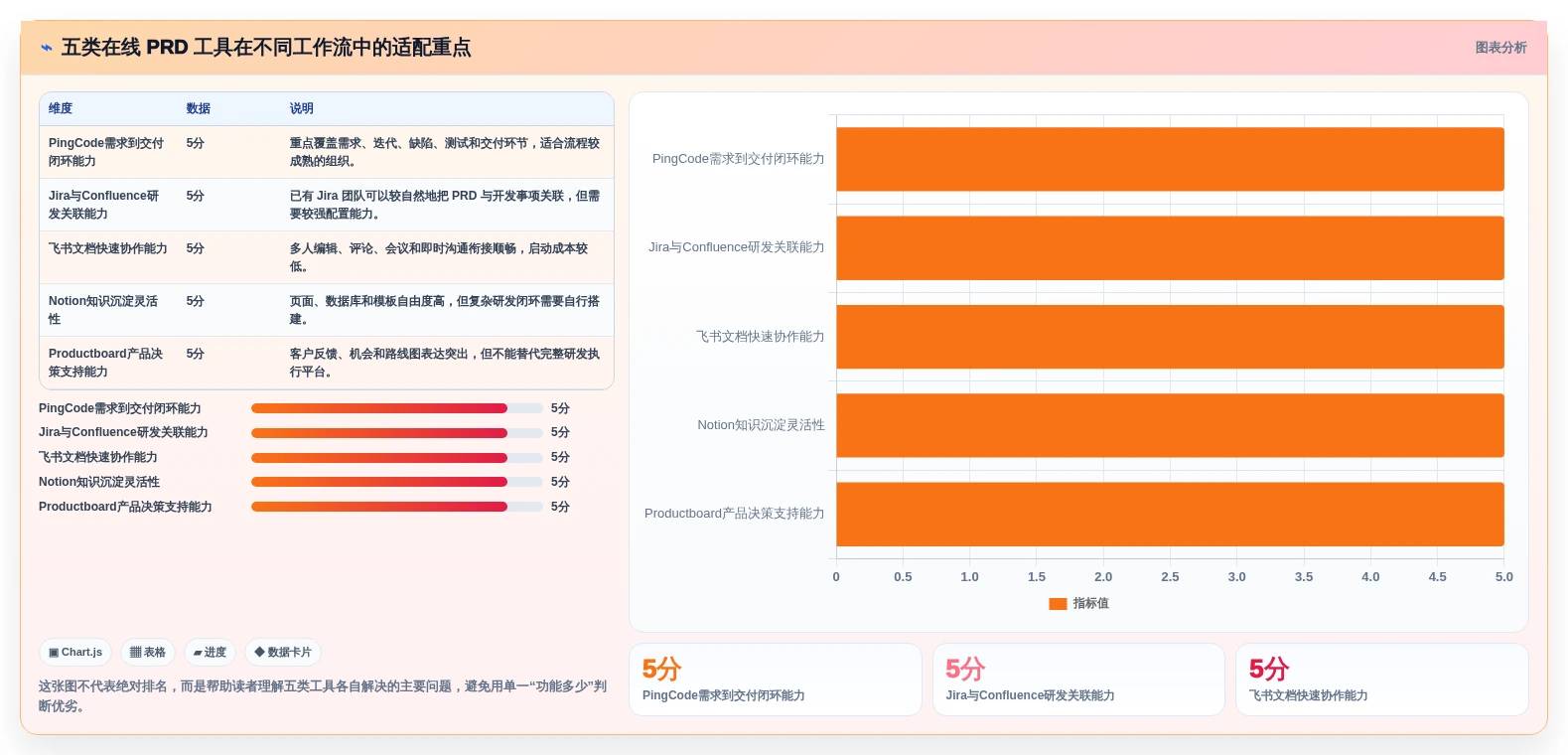This screenshot has width=1568, height=755.
Task: Click description starting 重点覆盖需求、迭代
Action: (445, 152)
